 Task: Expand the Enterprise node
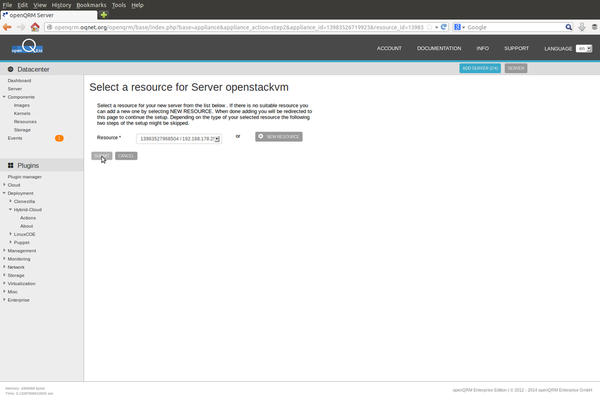4,300
